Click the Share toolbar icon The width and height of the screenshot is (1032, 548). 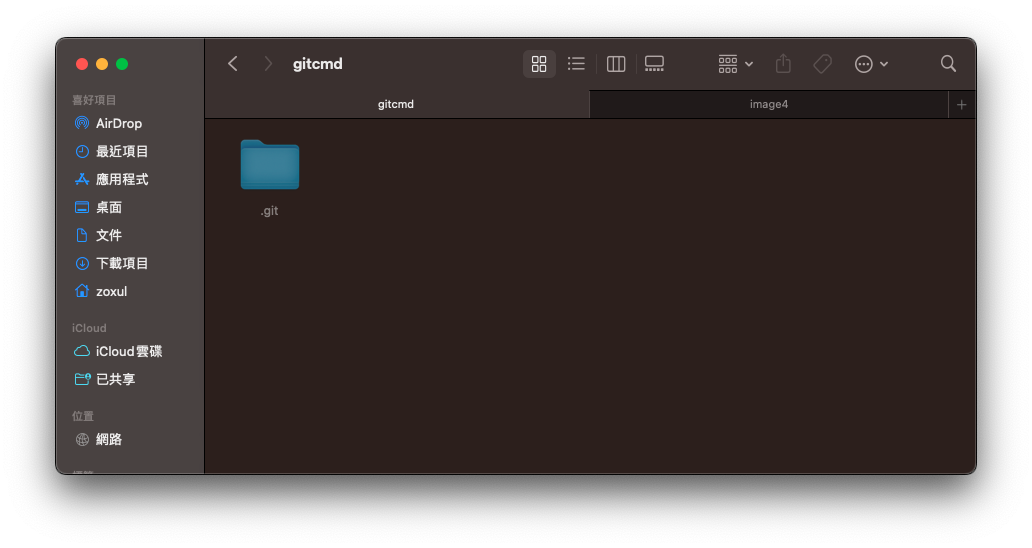pyautogui.click(x=783, y=64)
